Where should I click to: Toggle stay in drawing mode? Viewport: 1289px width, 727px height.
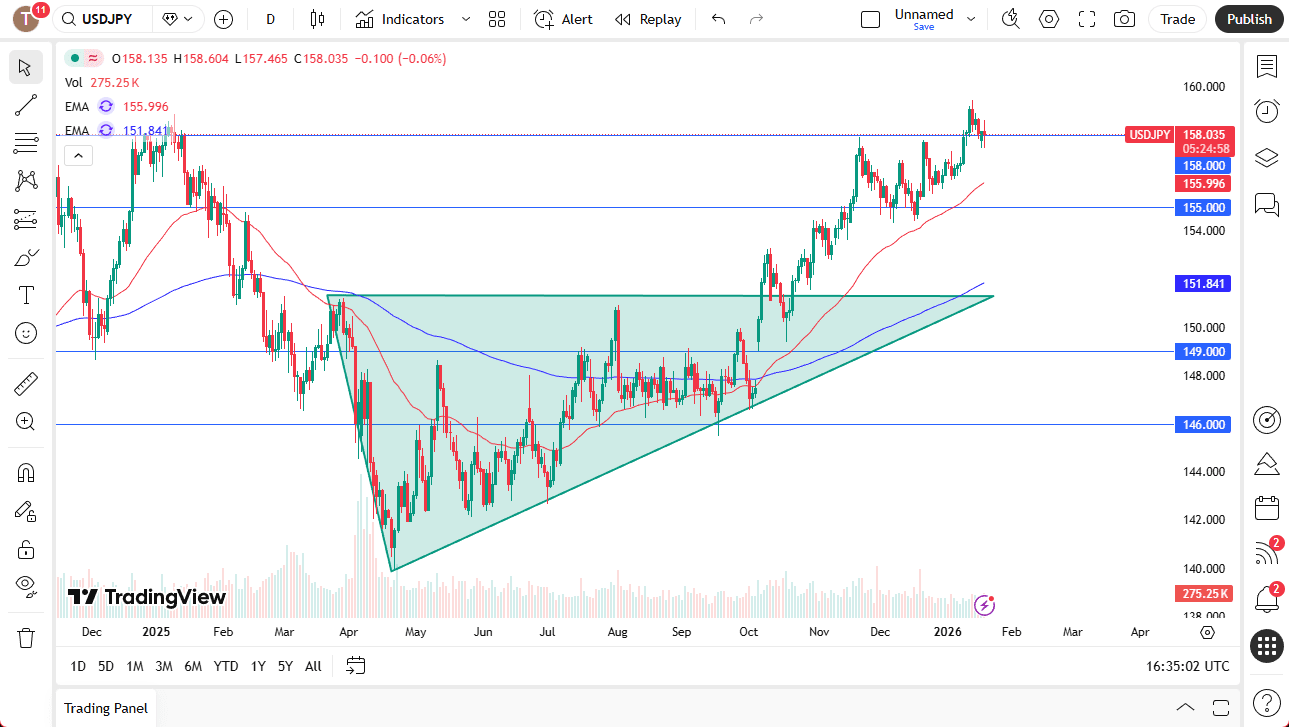pos(26,510)
